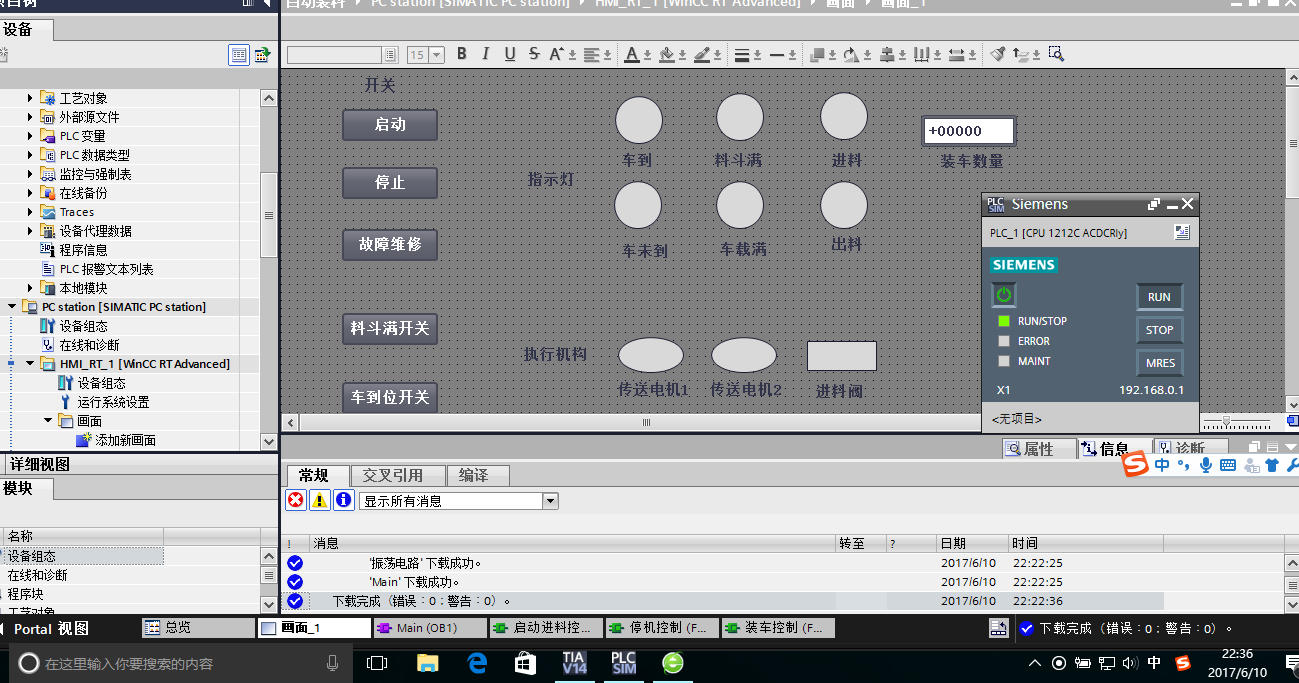Toggle the information messages filter
The width and height of the screenshot is (1299, 683).
[343, 500]
